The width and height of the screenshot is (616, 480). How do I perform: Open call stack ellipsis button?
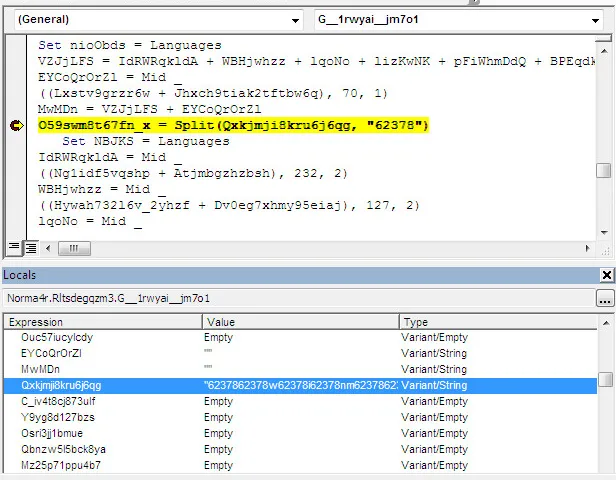click(x=605, y=299)
